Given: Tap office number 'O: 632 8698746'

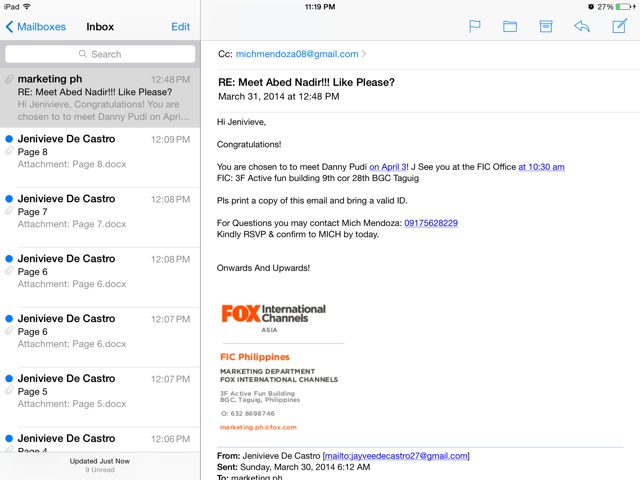Looking at the screenshot, I should (x=248, y=413).
